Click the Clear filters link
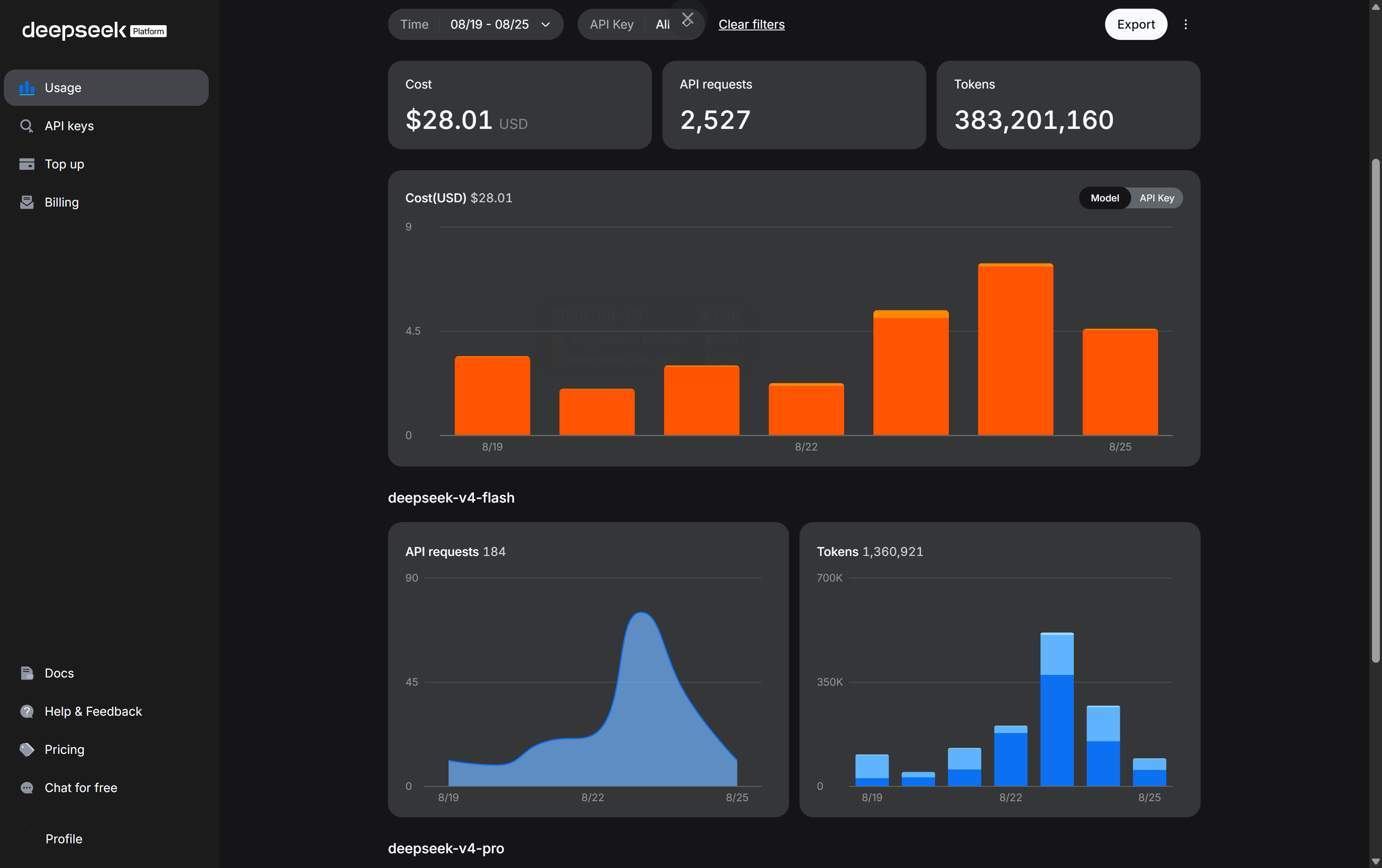 coord(751,24)
